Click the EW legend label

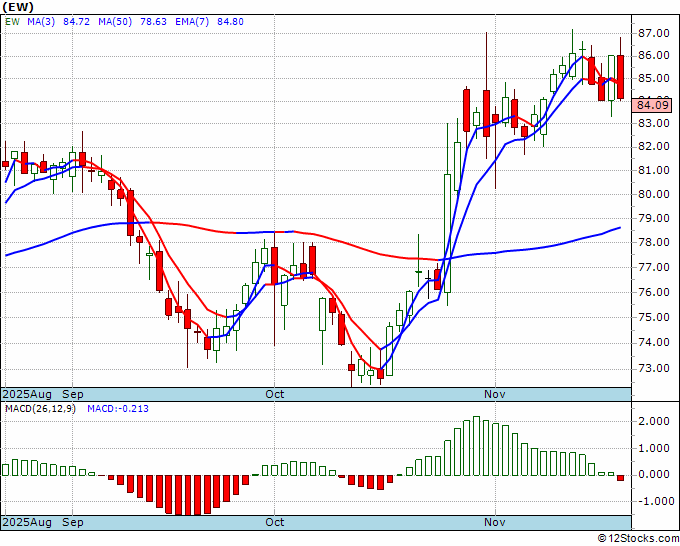[12, 22]
